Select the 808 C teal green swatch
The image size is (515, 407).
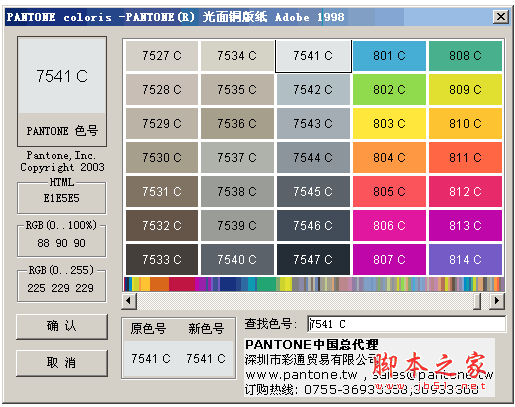point(465,56)
